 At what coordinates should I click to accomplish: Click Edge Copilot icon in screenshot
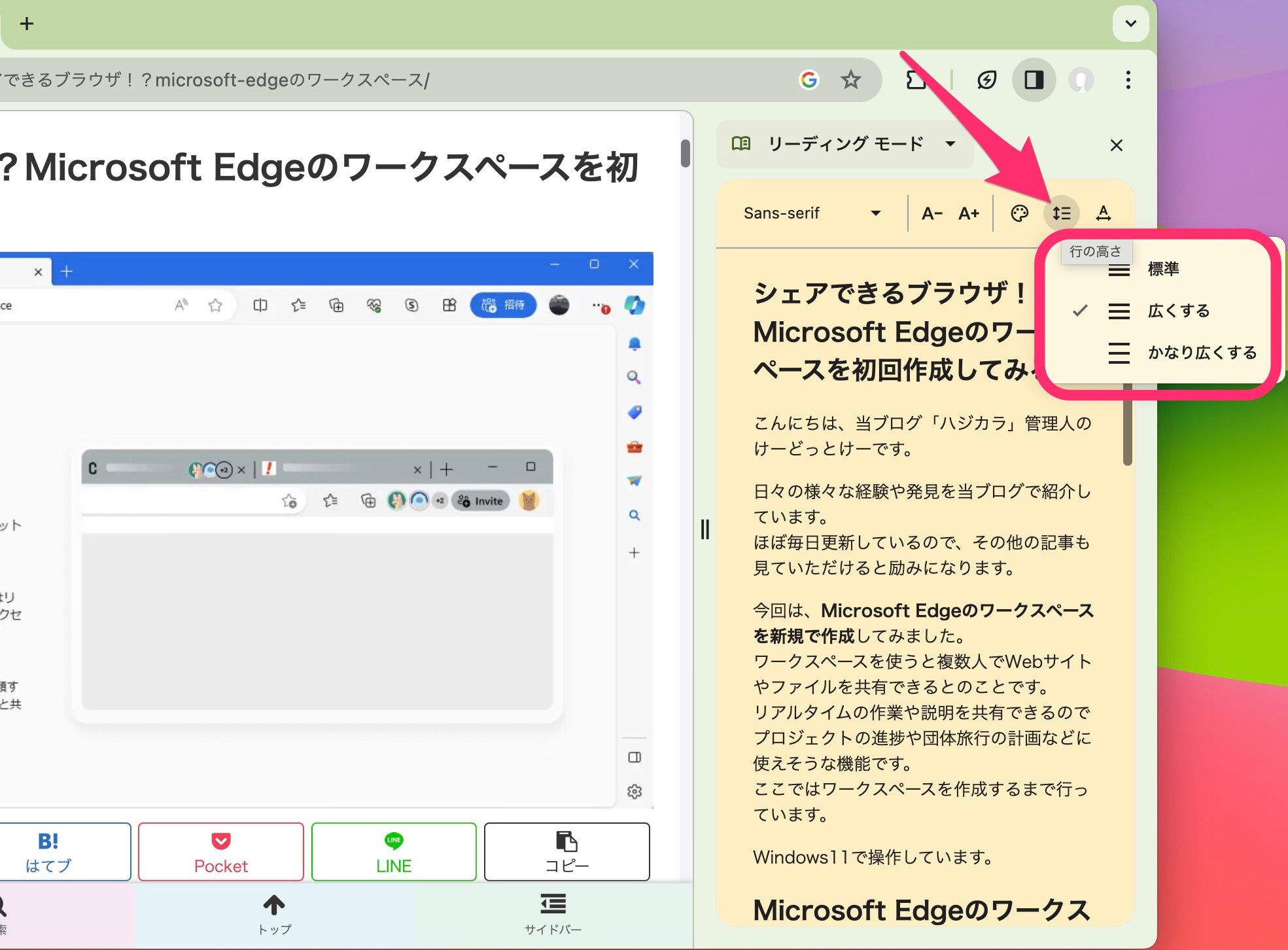[x=635, y=305]
